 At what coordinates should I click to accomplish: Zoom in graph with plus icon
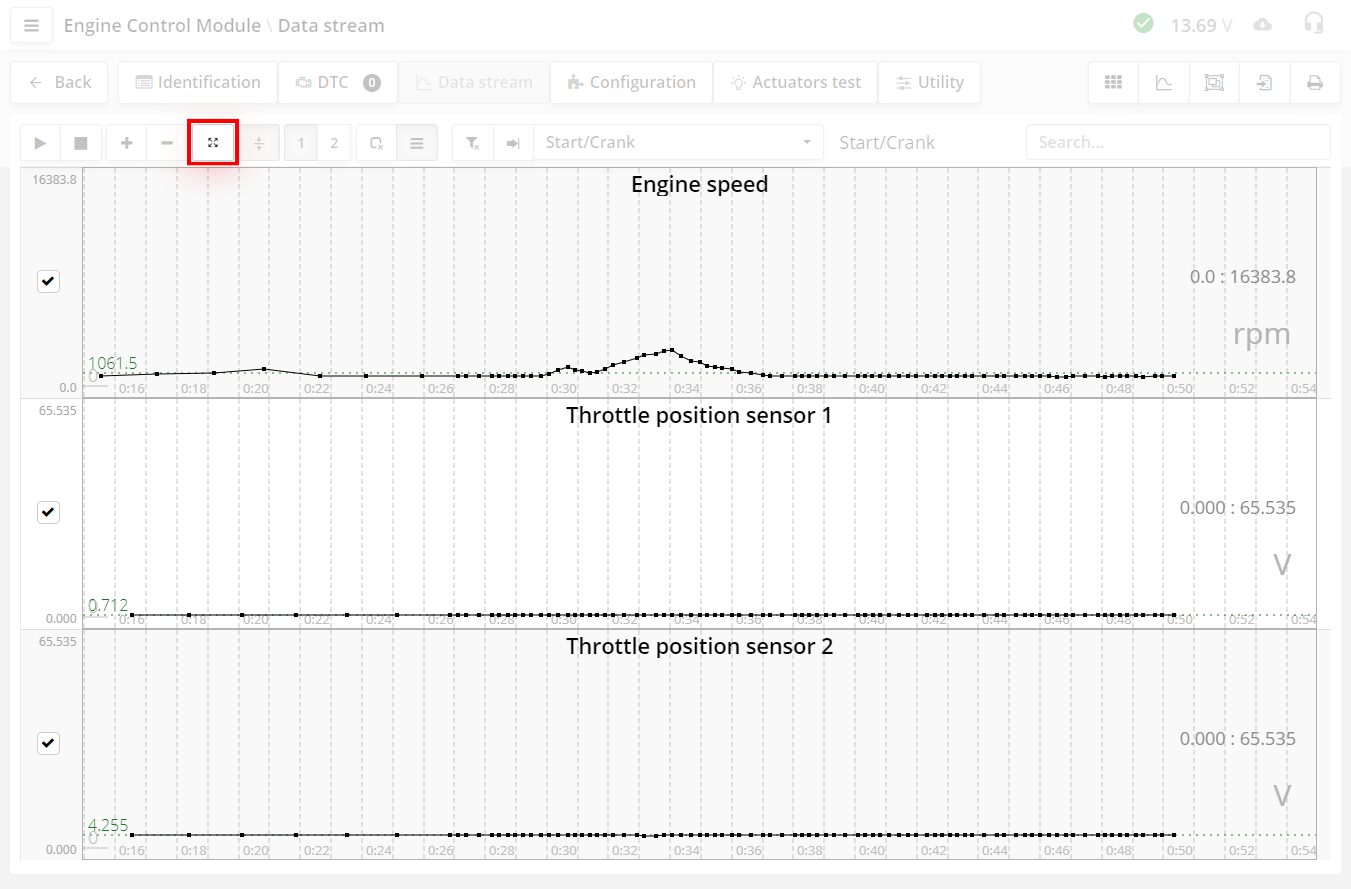click(126, 143)
